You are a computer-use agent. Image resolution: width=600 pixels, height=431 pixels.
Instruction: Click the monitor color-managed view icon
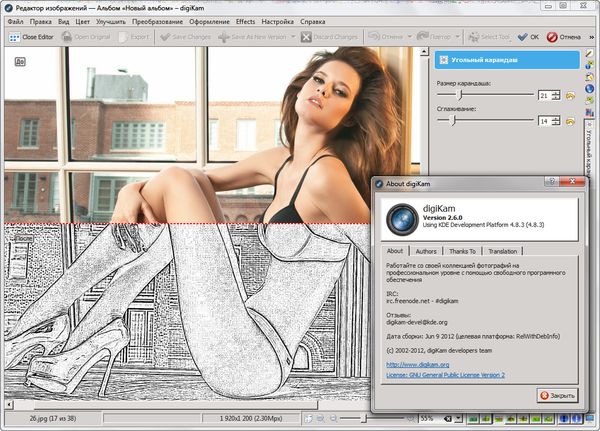pyautogui.click(x=590, y=419)
